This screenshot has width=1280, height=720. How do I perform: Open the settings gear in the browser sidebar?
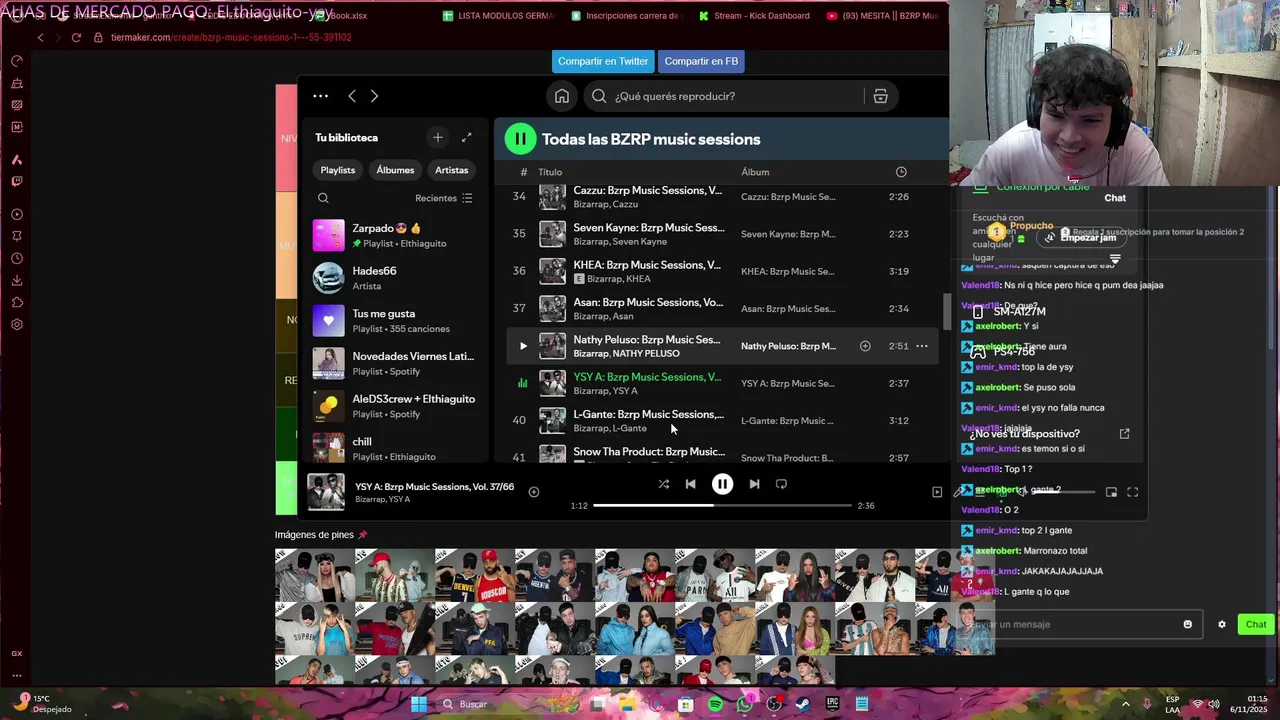(17, 324)
